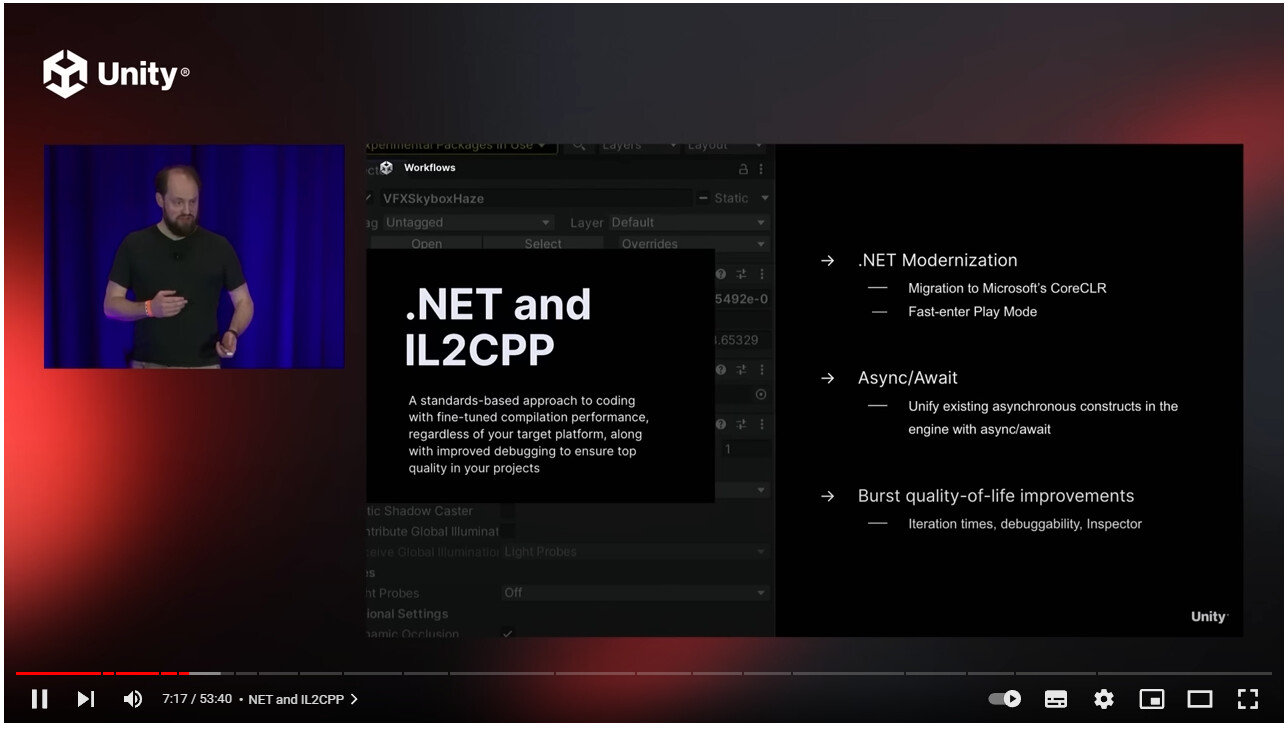Click the help question mark on the component header
This screenshot has width=1288, height=729.
722,272
